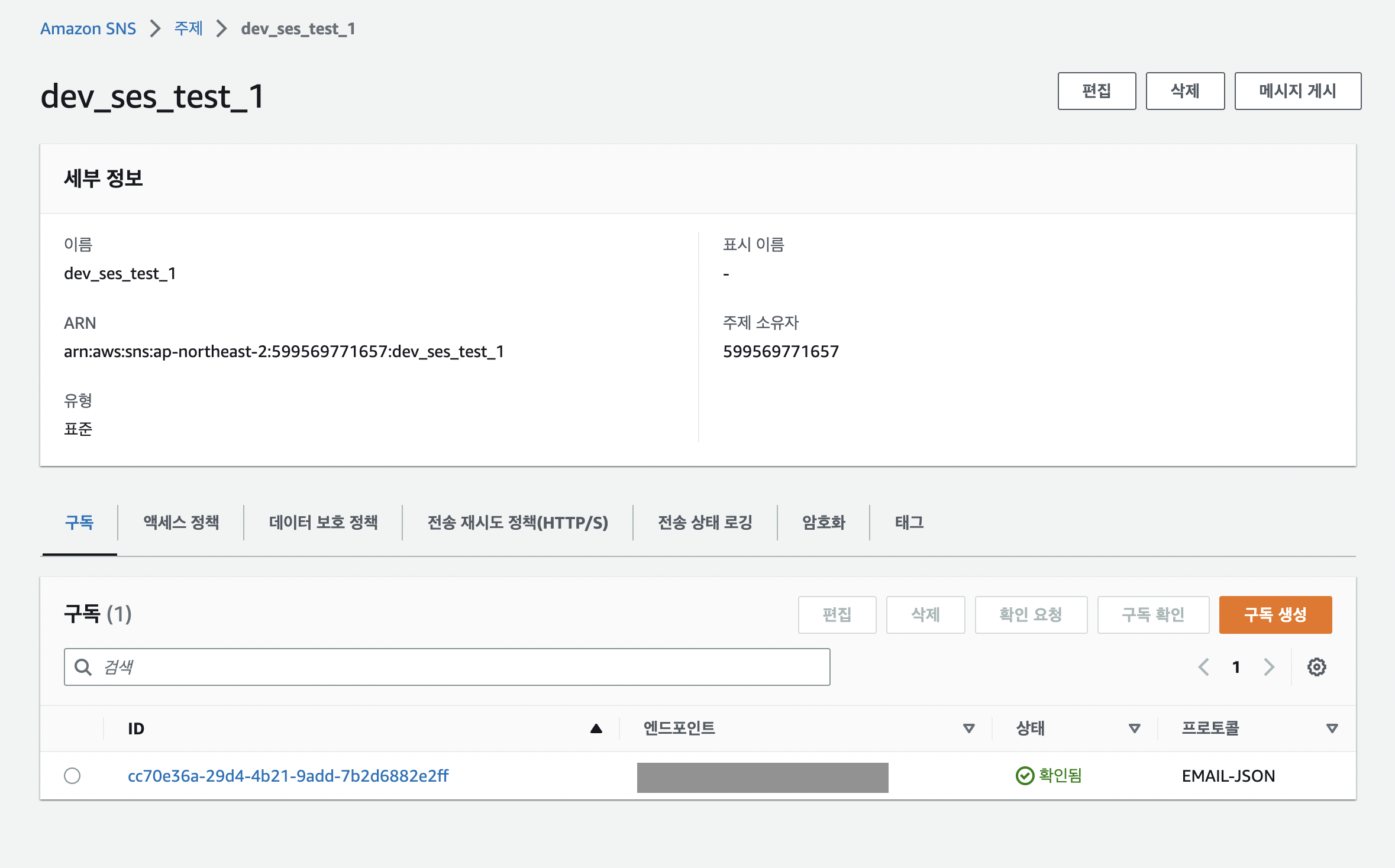Open subscription ID cc70e36a link
Screen dimensions: 1395x868
[288, 775]
